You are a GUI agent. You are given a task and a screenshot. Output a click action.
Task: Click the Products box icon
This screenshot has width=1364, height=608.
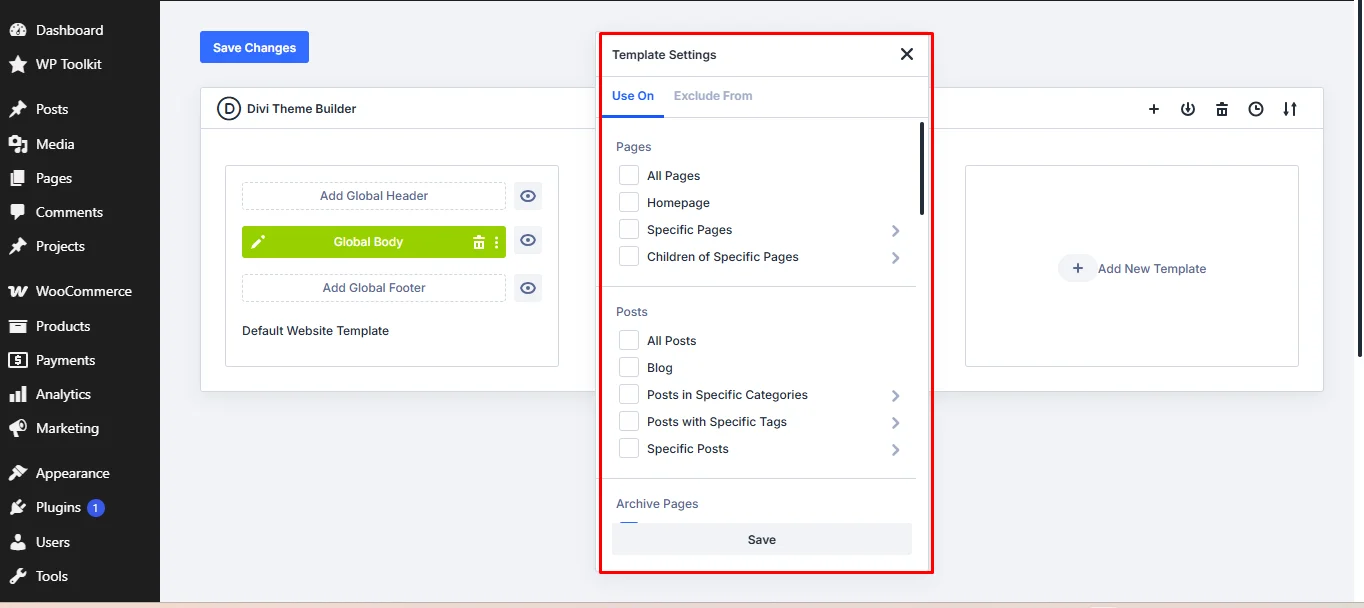pyautogui.click(x=18, y=326)
